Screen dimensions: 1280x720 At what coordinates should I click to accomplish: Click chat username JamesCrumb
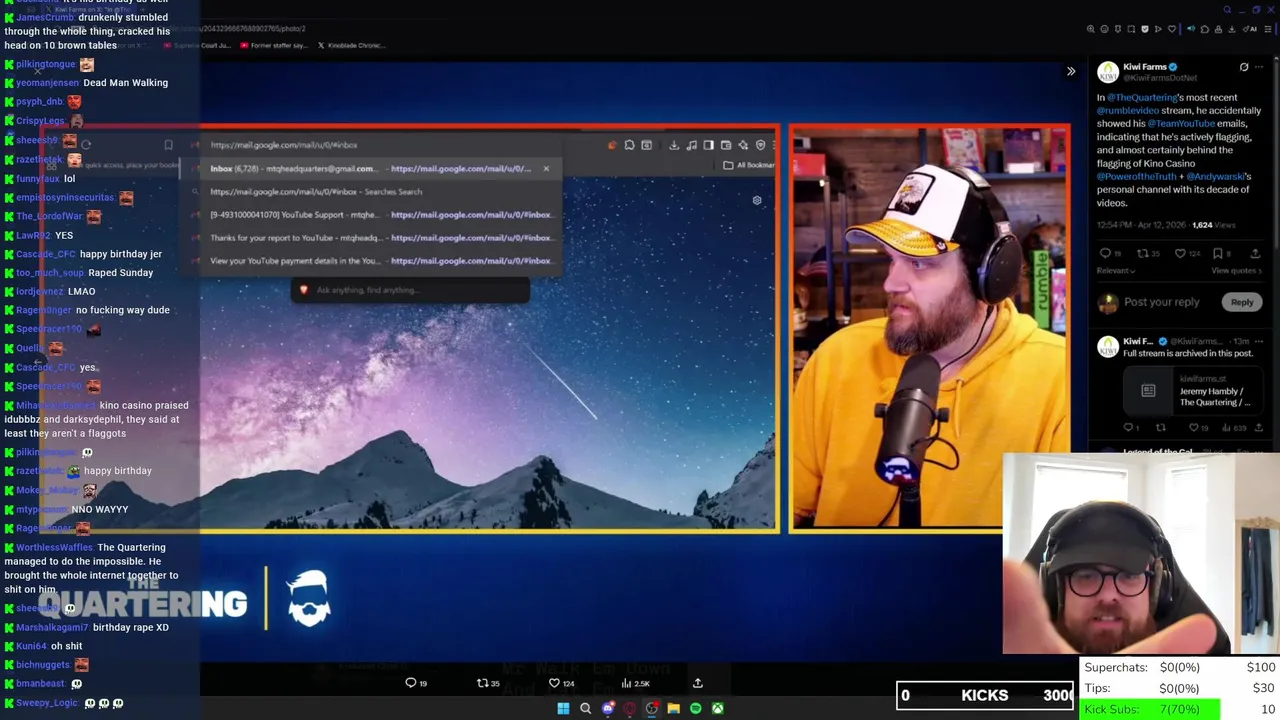click(46, 17)
